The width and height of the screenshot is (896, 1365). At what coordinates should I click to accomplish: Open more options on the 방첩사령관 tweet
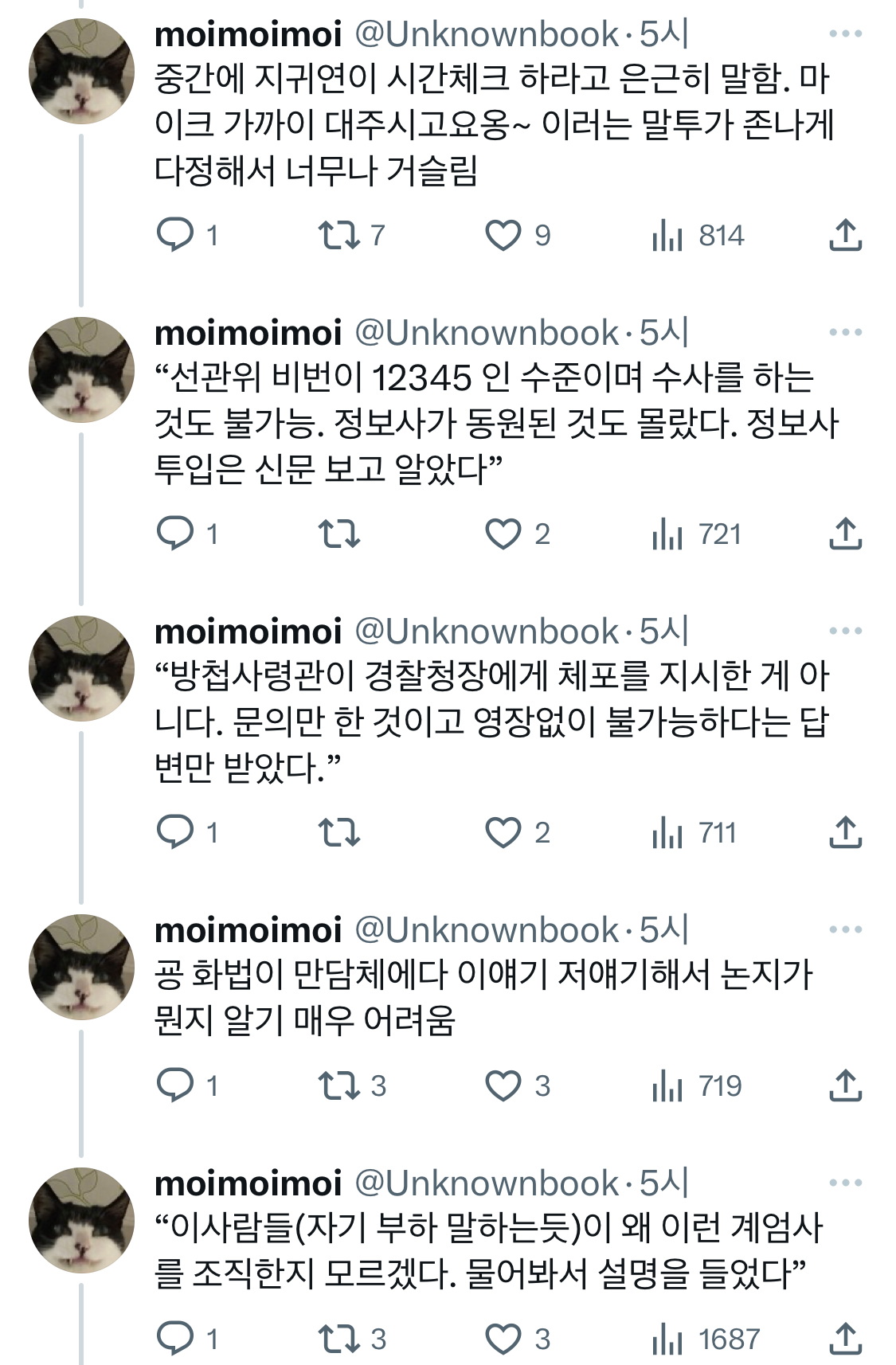(x=845, y=631)
